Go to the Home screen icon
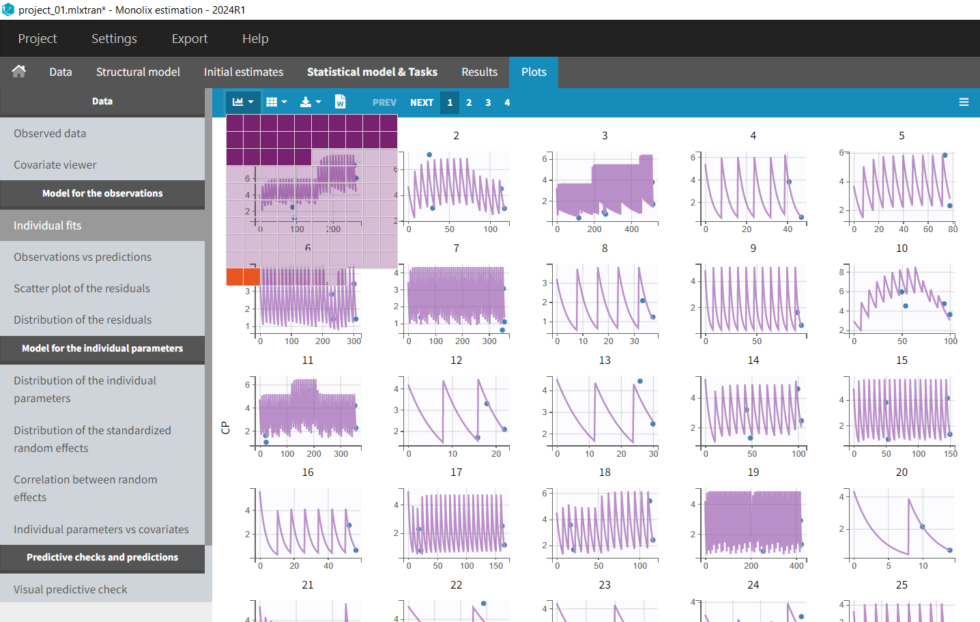This screenshot has height=622, width=980. [x=18, y=72]
